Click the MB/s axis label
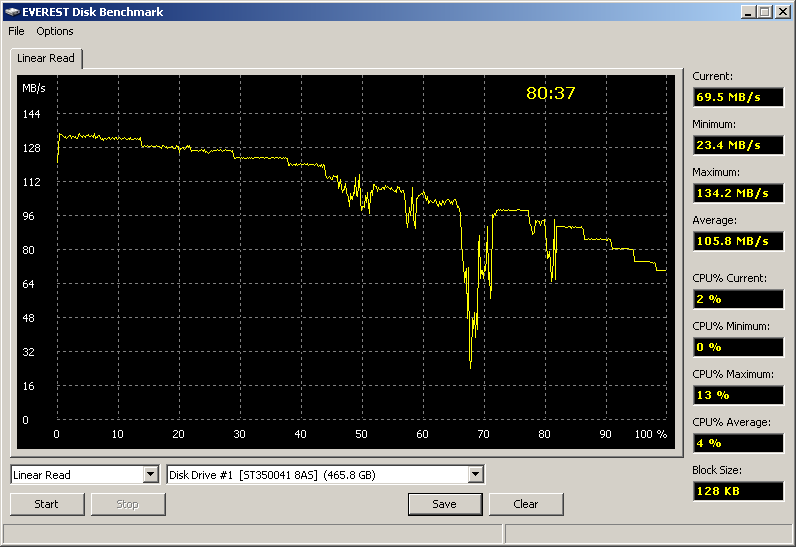 [x=34, y=88]
